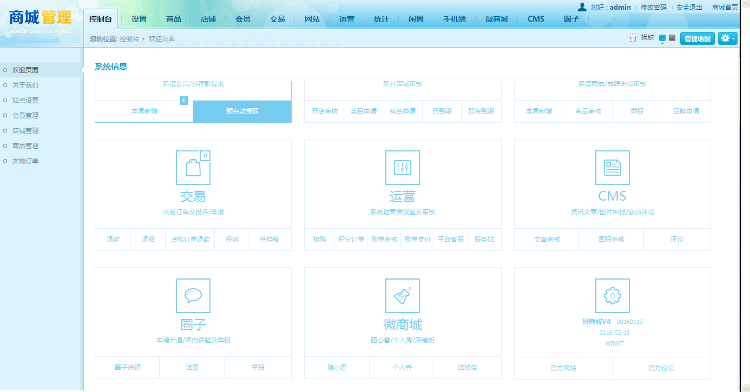Click the count badge on 交易 icon
750x392 pixels.
[x=205, y=155]
